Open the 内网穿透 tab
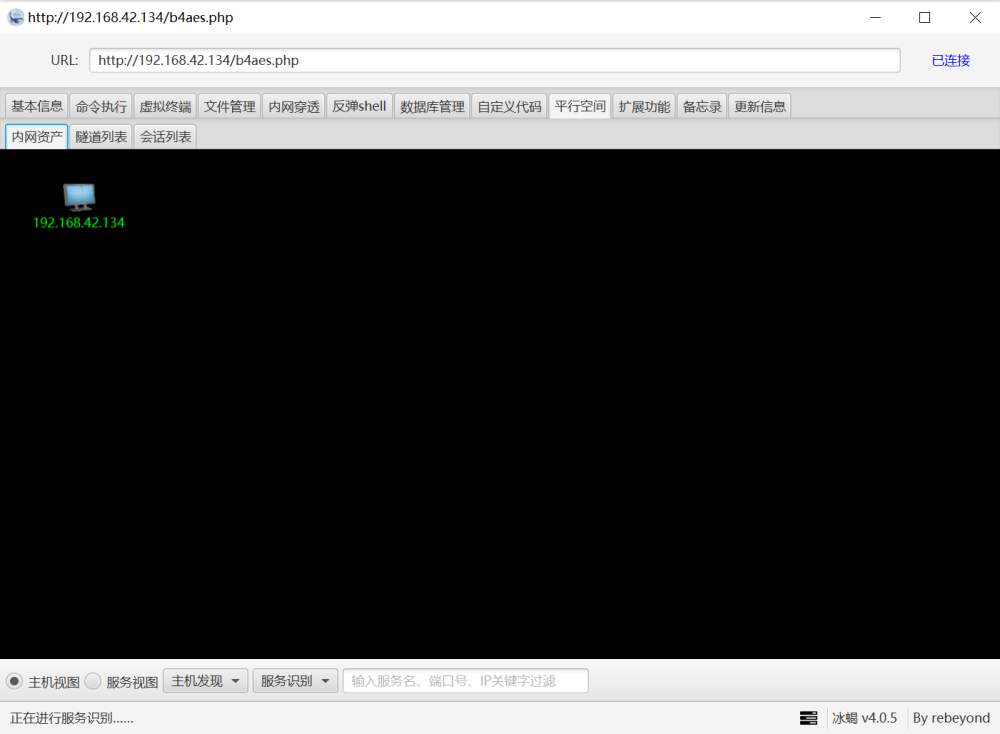The height and width of the screenshot is (734, 1000). [x=294, y=106]
